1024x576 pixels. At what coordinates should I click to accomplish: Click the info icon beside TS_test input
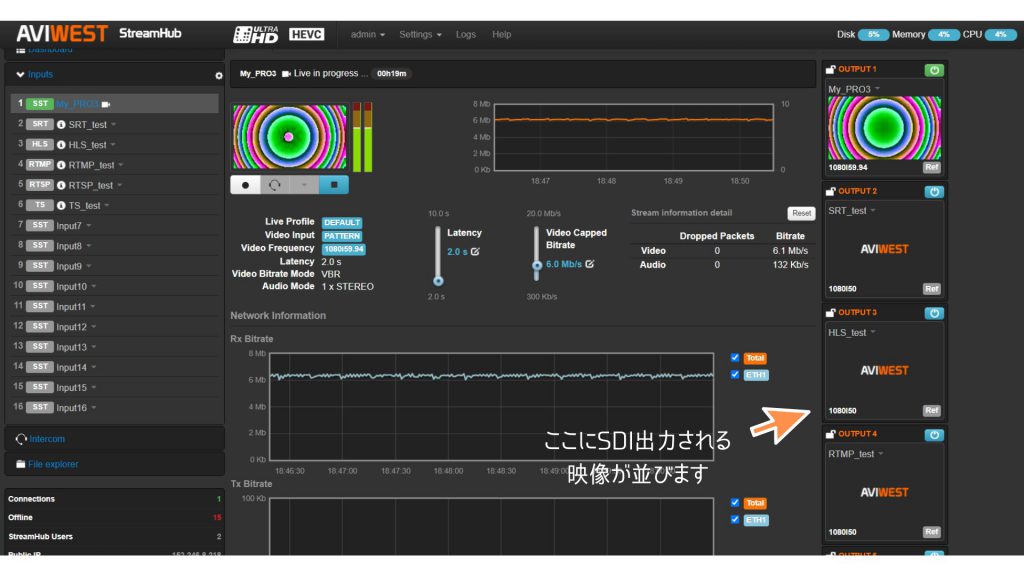(x=61, y=206)
